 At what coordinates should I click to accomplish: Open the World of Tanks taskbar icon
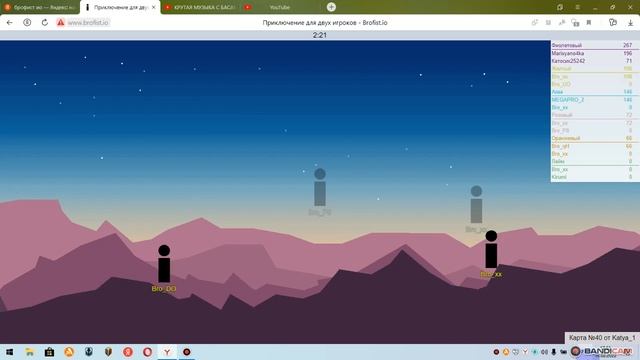[108, 352]
